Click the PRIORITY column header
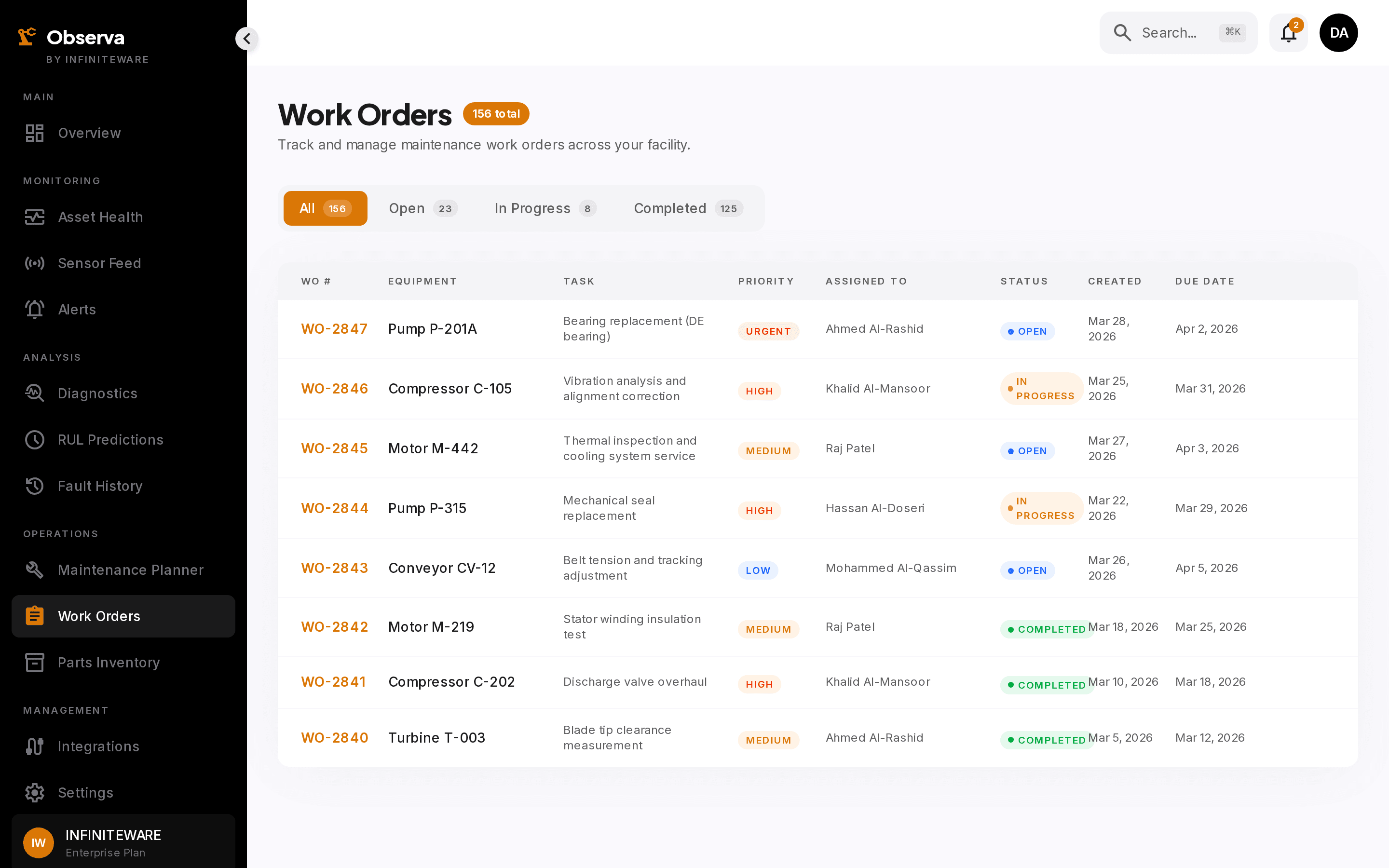 coord(766,281)
